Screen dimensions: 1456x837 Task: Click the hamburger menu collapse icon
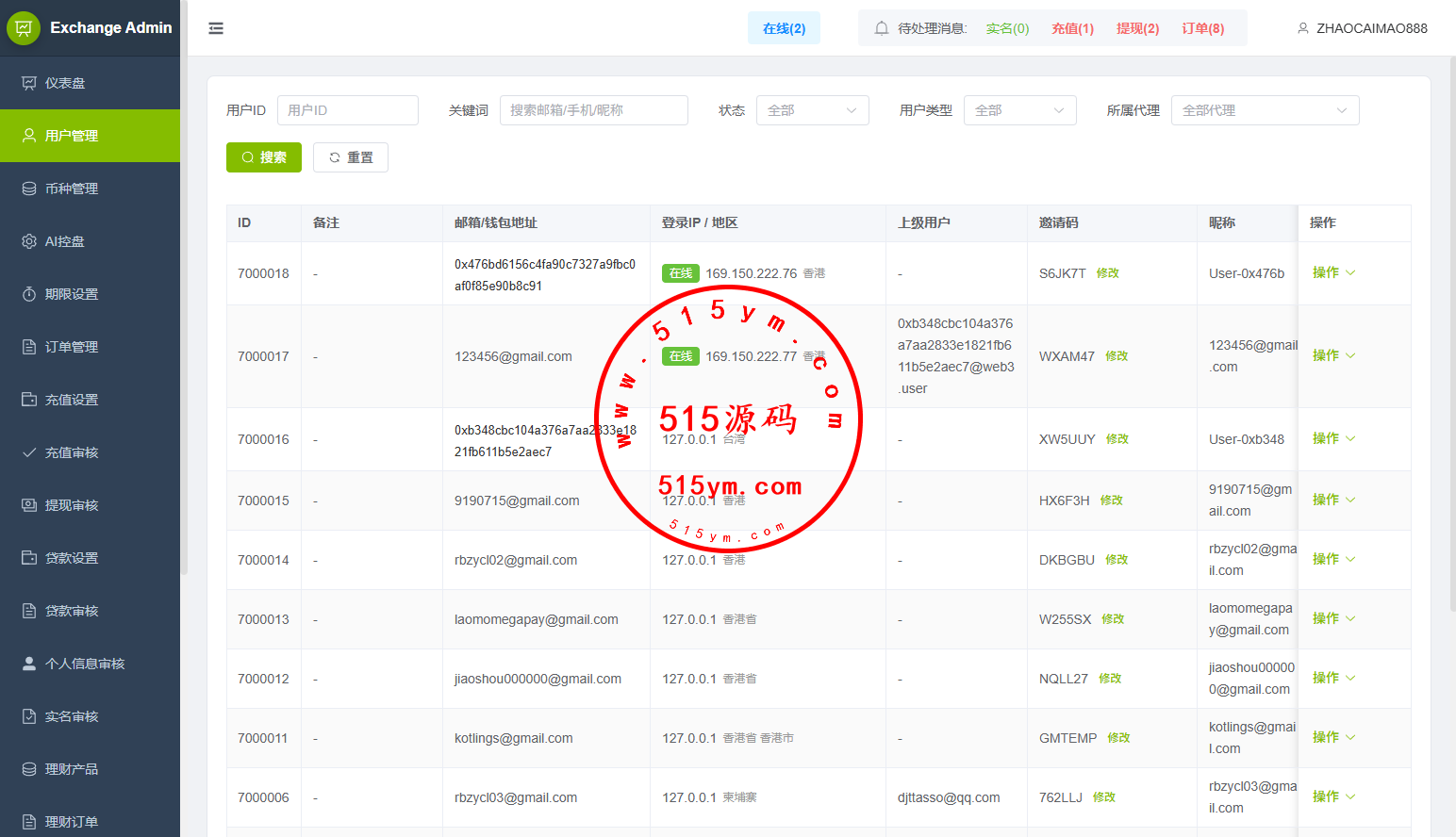216,28
